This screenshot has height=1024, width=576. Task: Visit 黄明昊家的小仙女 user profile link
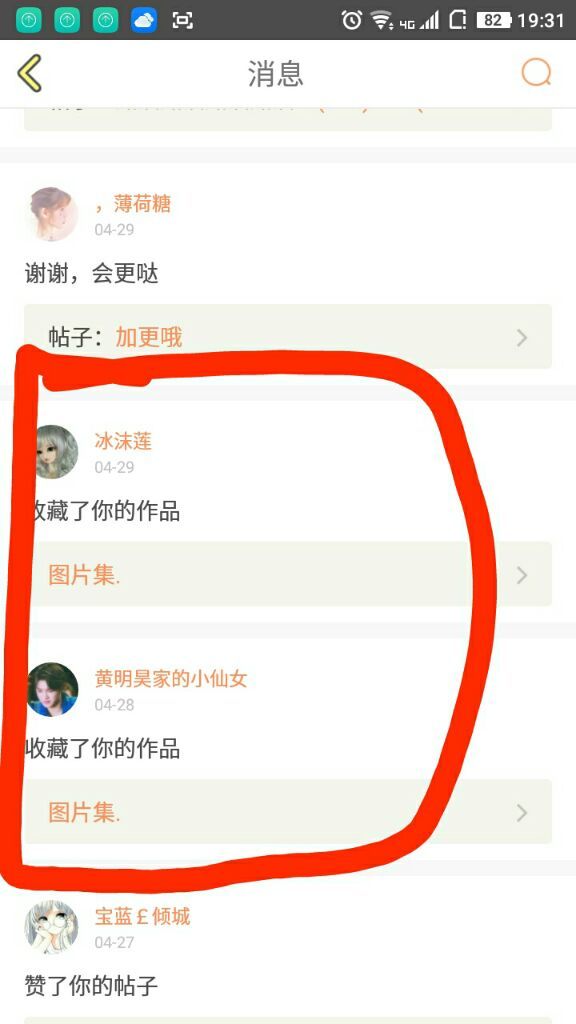coord(171,679)
